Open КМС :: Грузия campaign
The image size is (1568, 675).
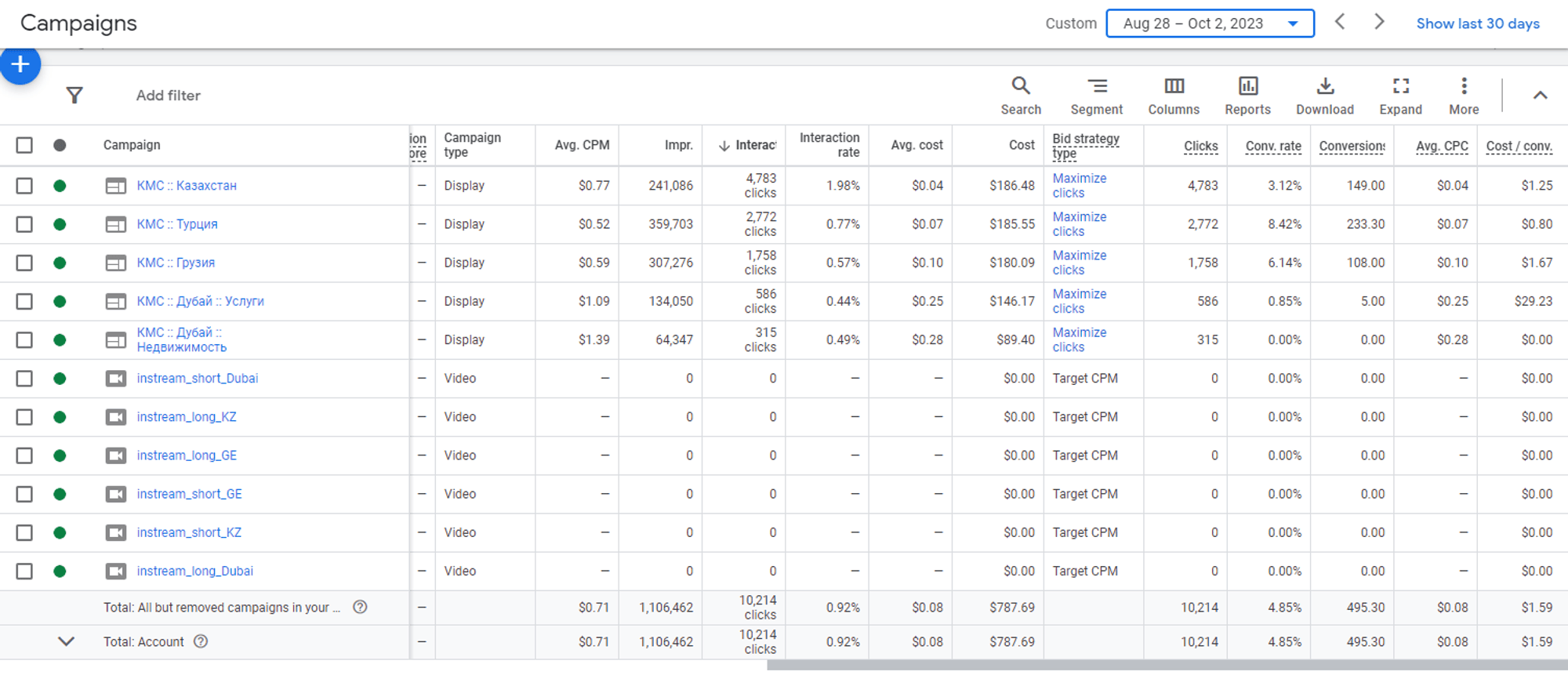click(x=176, y=263)
